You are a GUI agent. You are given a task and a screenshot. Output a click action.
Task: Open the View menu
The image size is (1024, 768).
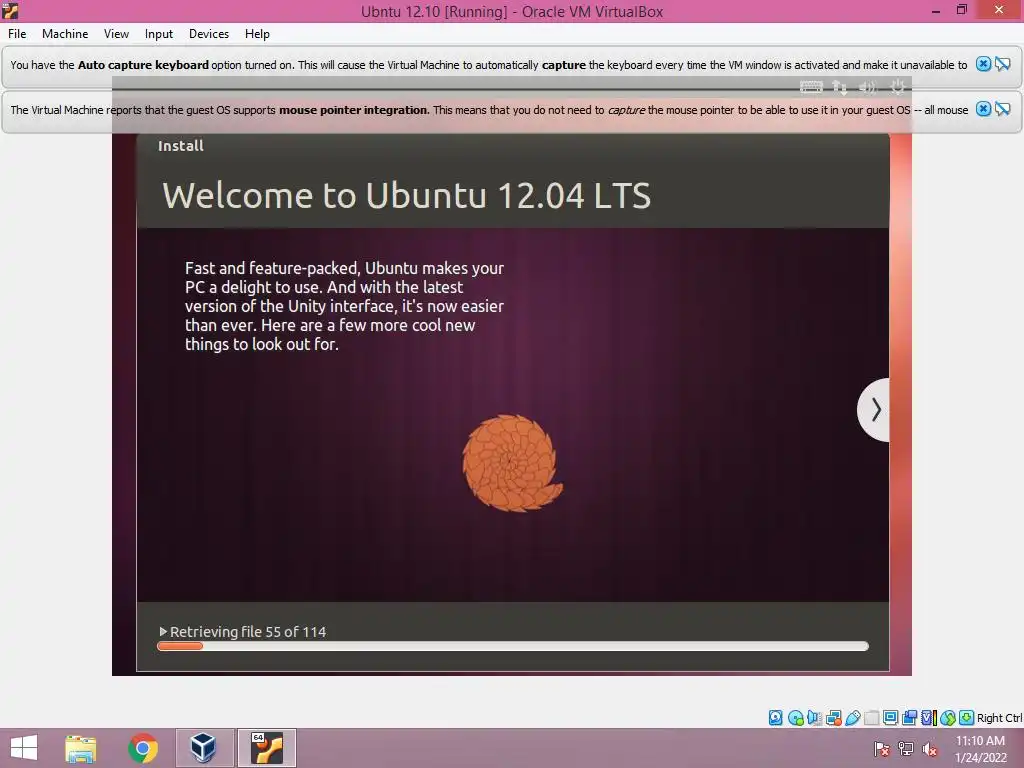(x=116, y=34)
